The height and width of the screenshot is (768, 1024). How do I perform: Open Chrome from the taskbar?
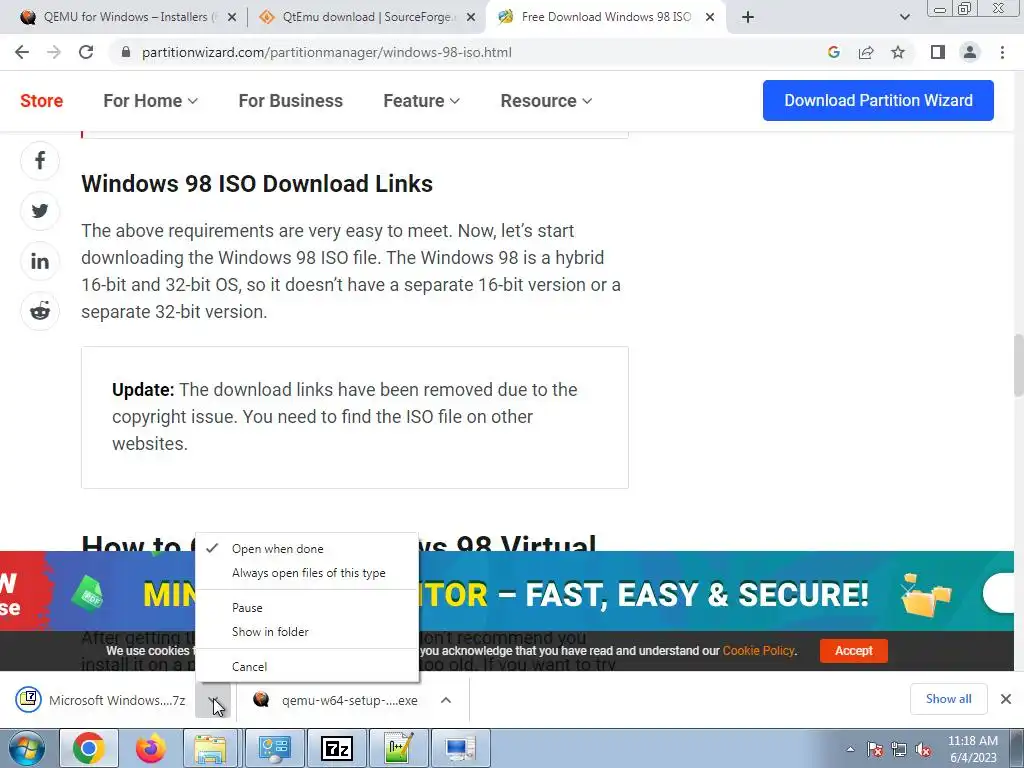pos(89,748)
